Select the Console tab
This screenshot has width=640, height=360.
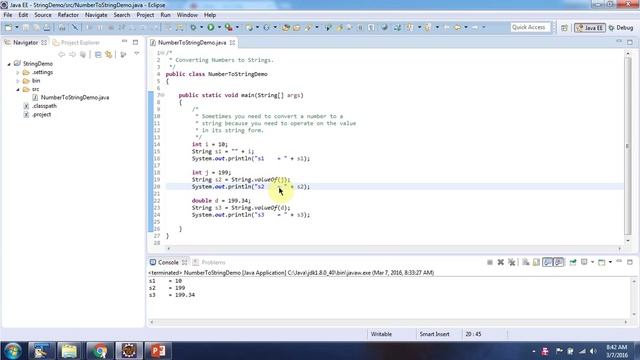coord(168,262)
